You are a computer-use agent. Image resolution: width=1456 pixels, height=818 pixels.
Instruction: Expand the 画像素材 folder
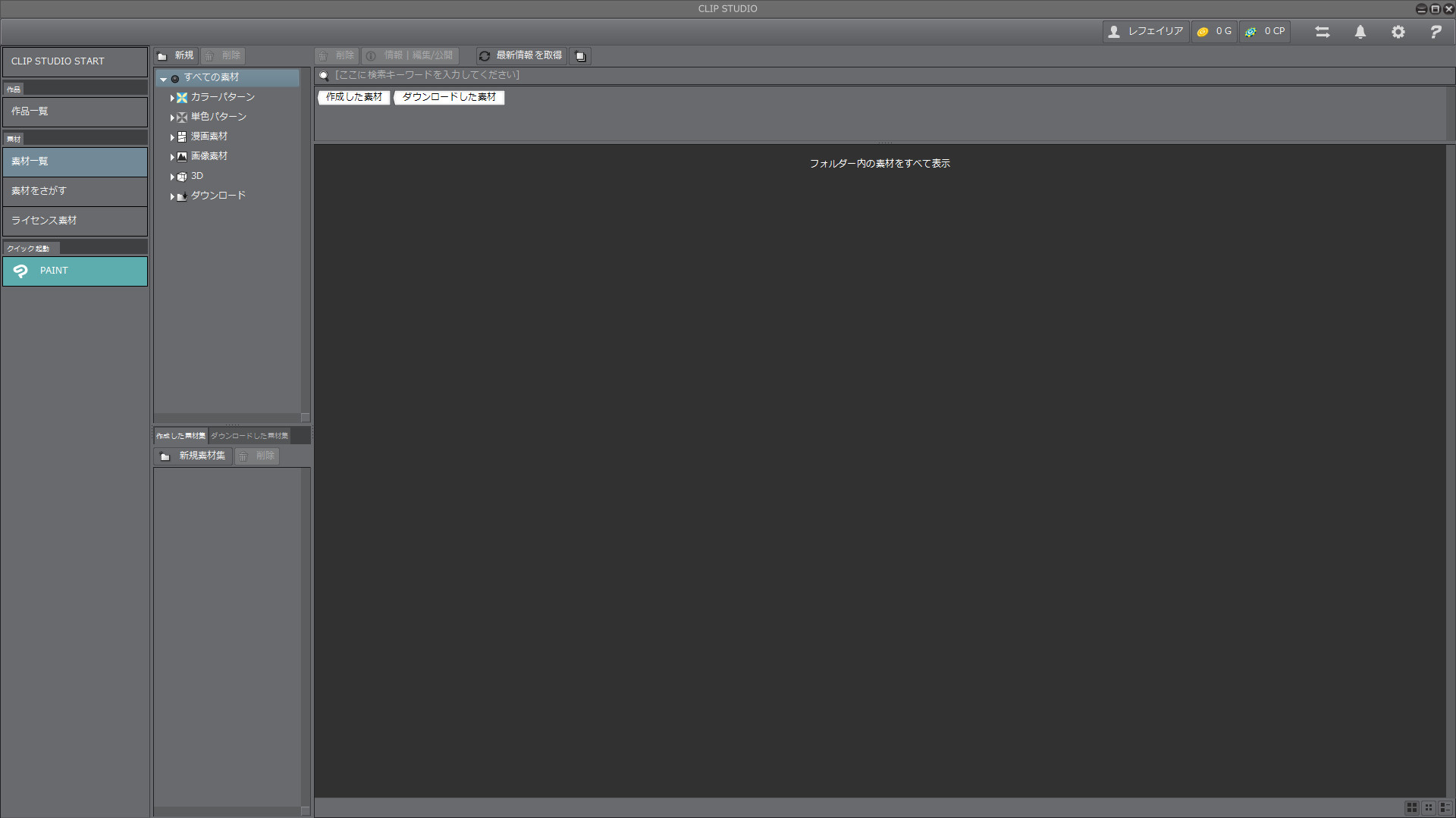(172, 157)
